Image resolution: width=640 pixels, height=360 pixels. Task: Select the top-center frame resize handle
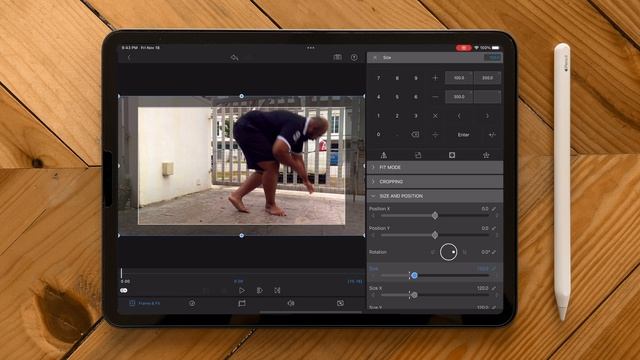click(x=242, y=96)
